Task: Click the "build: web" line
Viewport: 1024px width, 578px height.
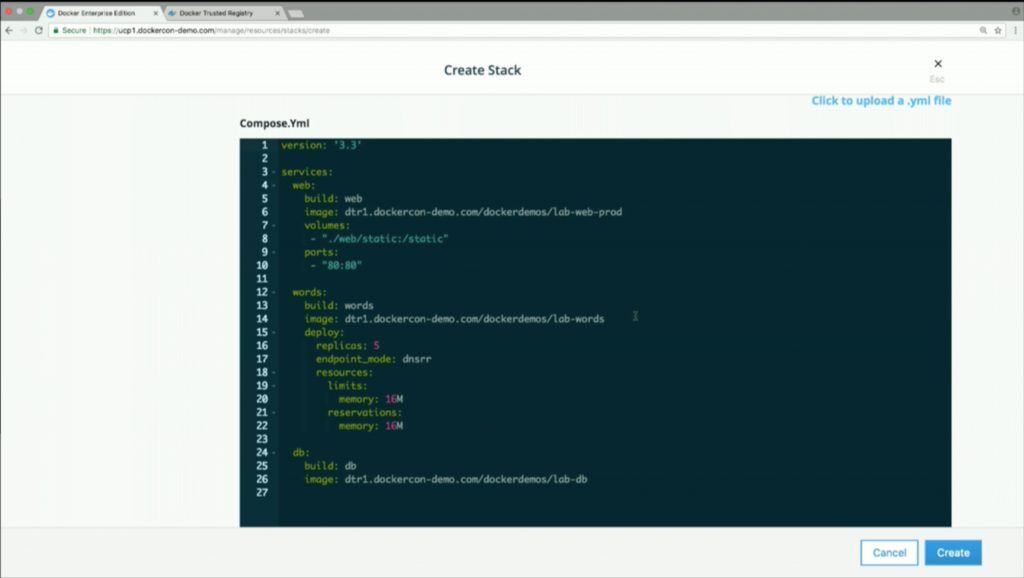Action: pyautogui.click(x=333, y=199)
